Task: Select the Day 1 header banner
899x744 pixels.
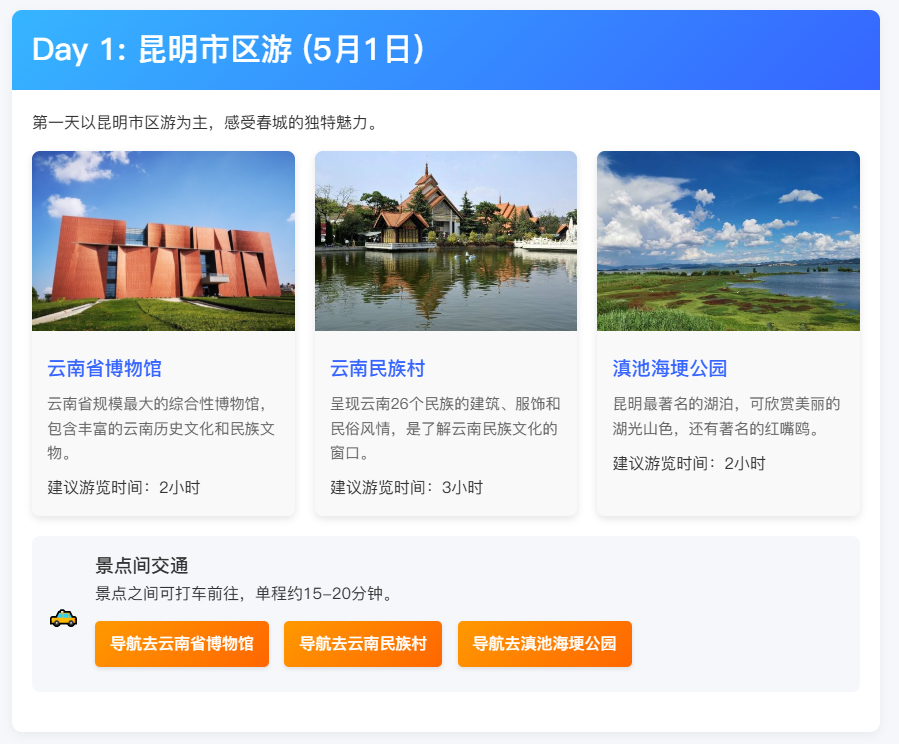Action: tap(449, 50)
